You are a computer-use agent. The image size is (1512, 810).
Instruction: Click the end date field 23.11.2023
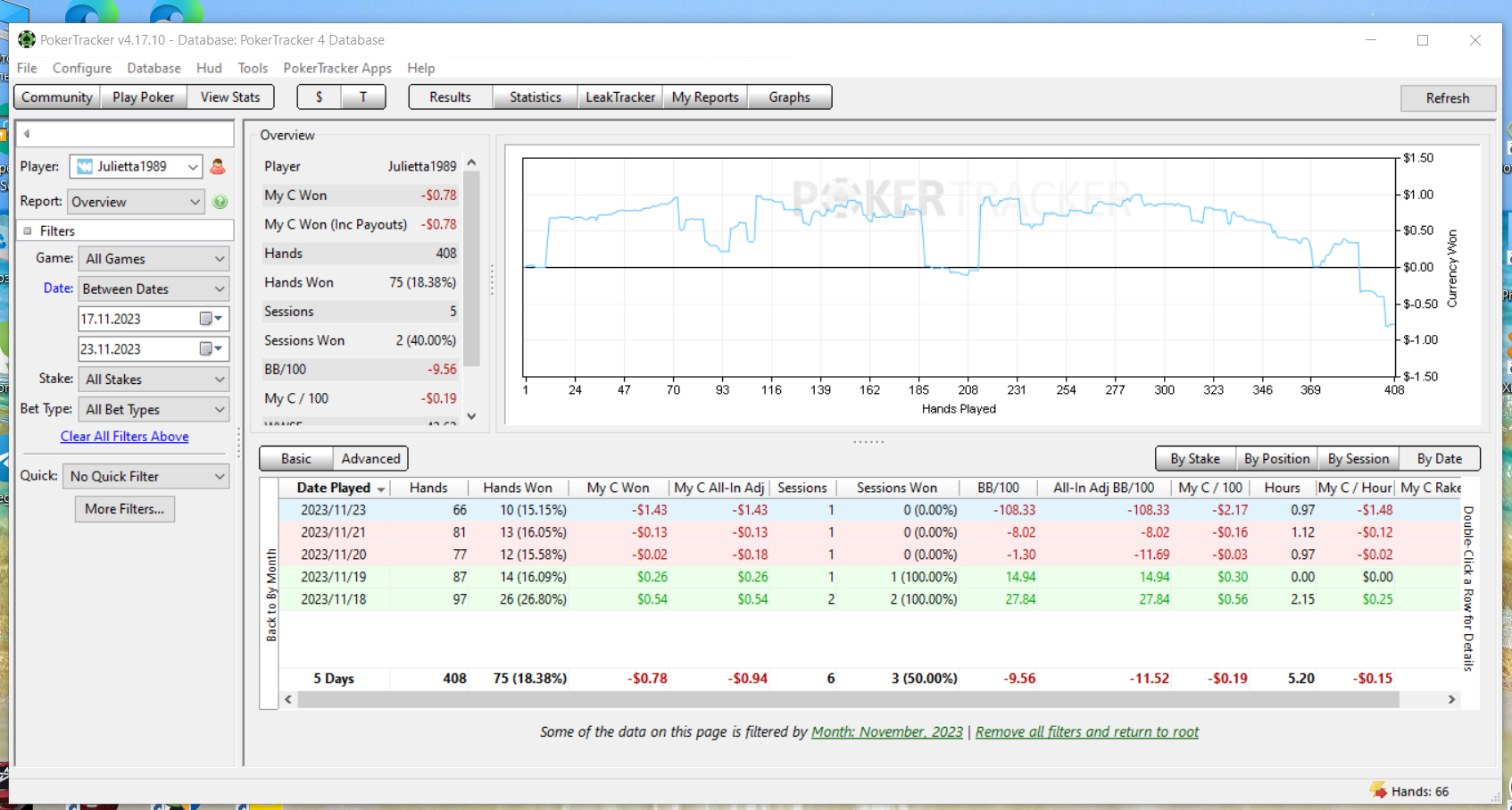(137, 349)
